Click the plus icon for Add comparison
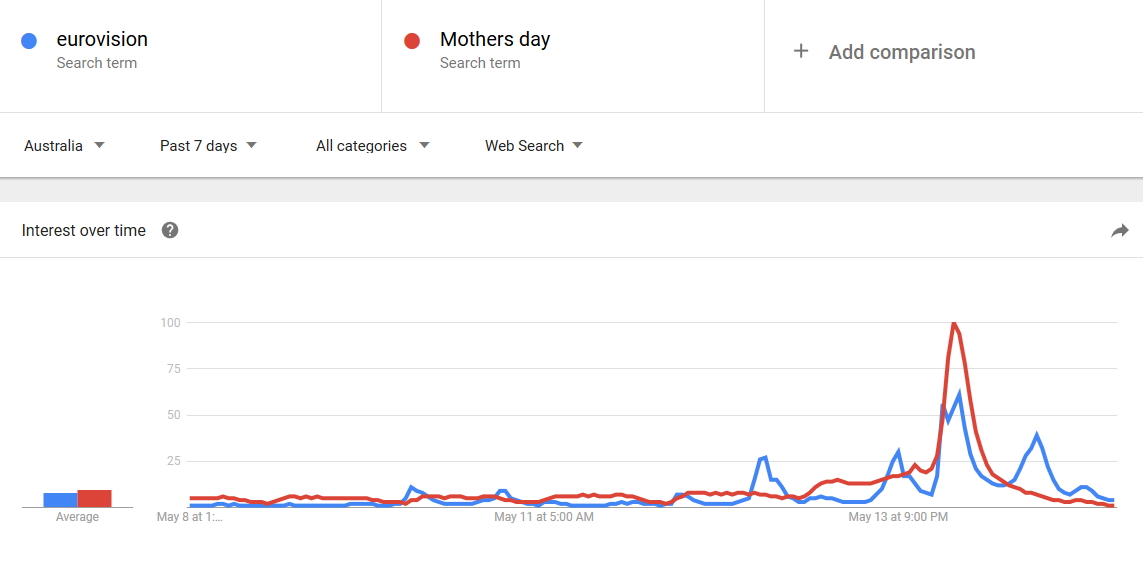This screenshot has height=568, width=1143. [x=800, y=52]
